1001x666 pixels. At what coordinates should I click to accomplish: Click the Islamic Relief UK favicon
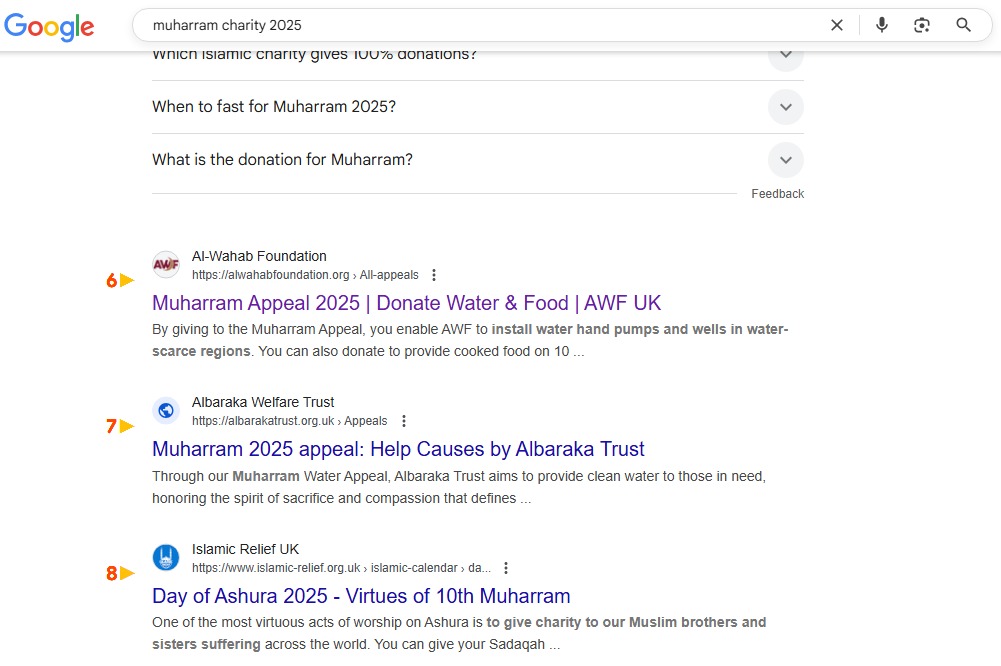(166, 558)
